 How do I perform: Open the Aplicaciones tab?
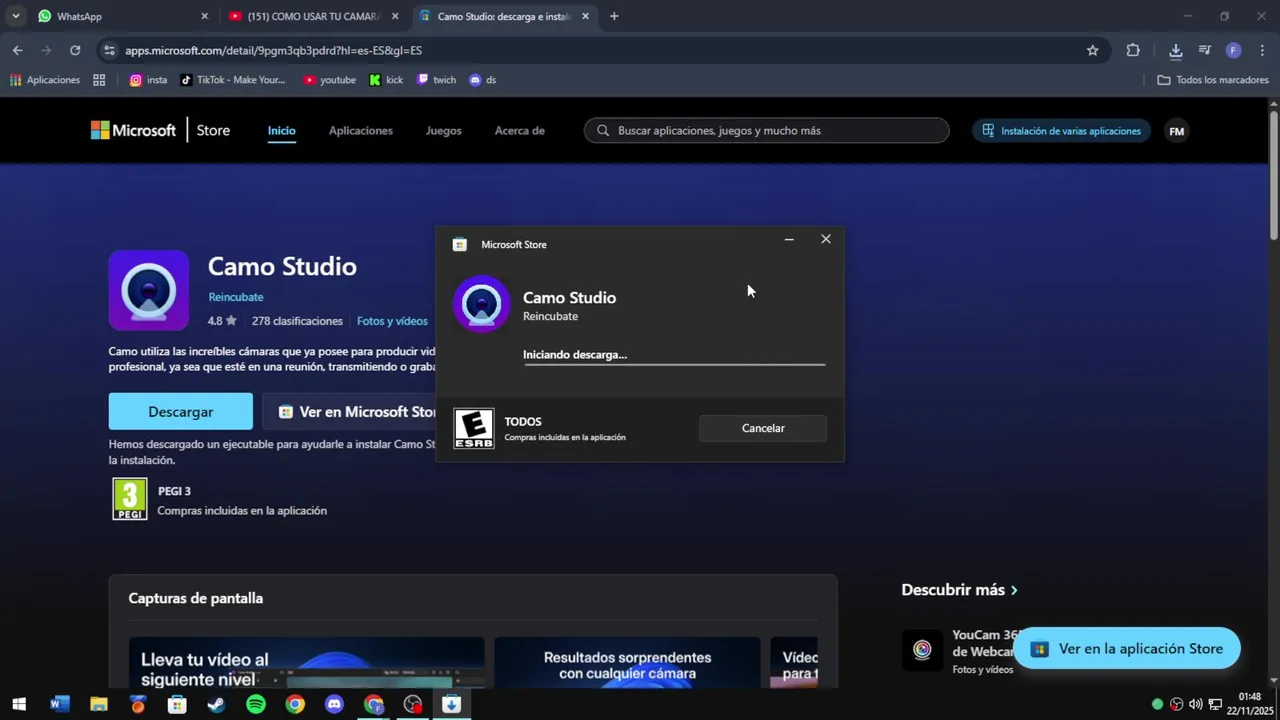click(x=361, y=130)
